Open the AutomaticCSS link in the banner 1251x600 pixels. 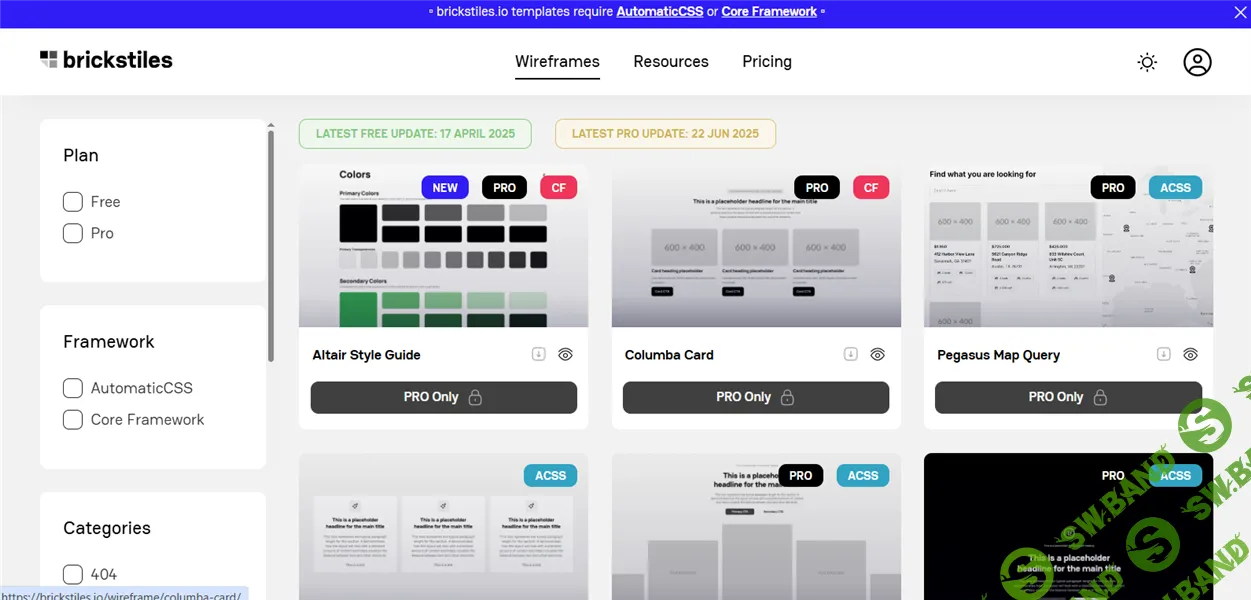coord(659,12)
